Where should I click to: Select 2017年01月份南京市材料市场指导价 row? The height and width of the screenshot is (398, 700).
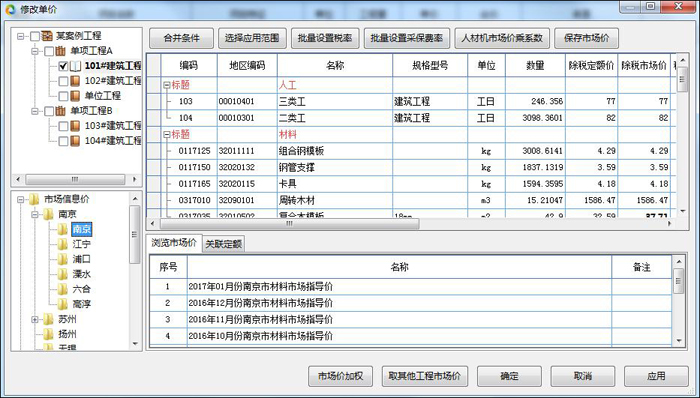410,287
